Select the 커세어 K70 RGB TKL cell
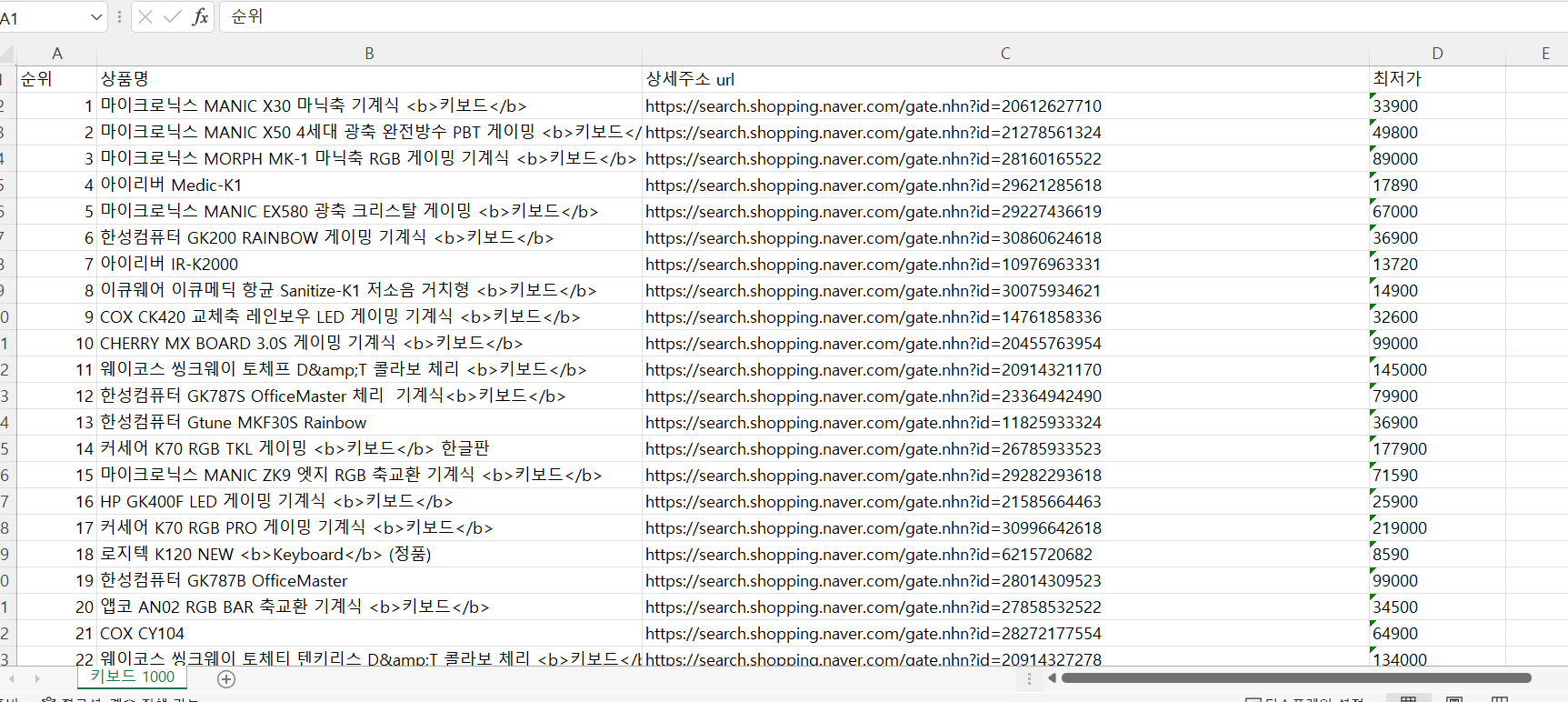1568x702 pixels. (x=369, y=448)
